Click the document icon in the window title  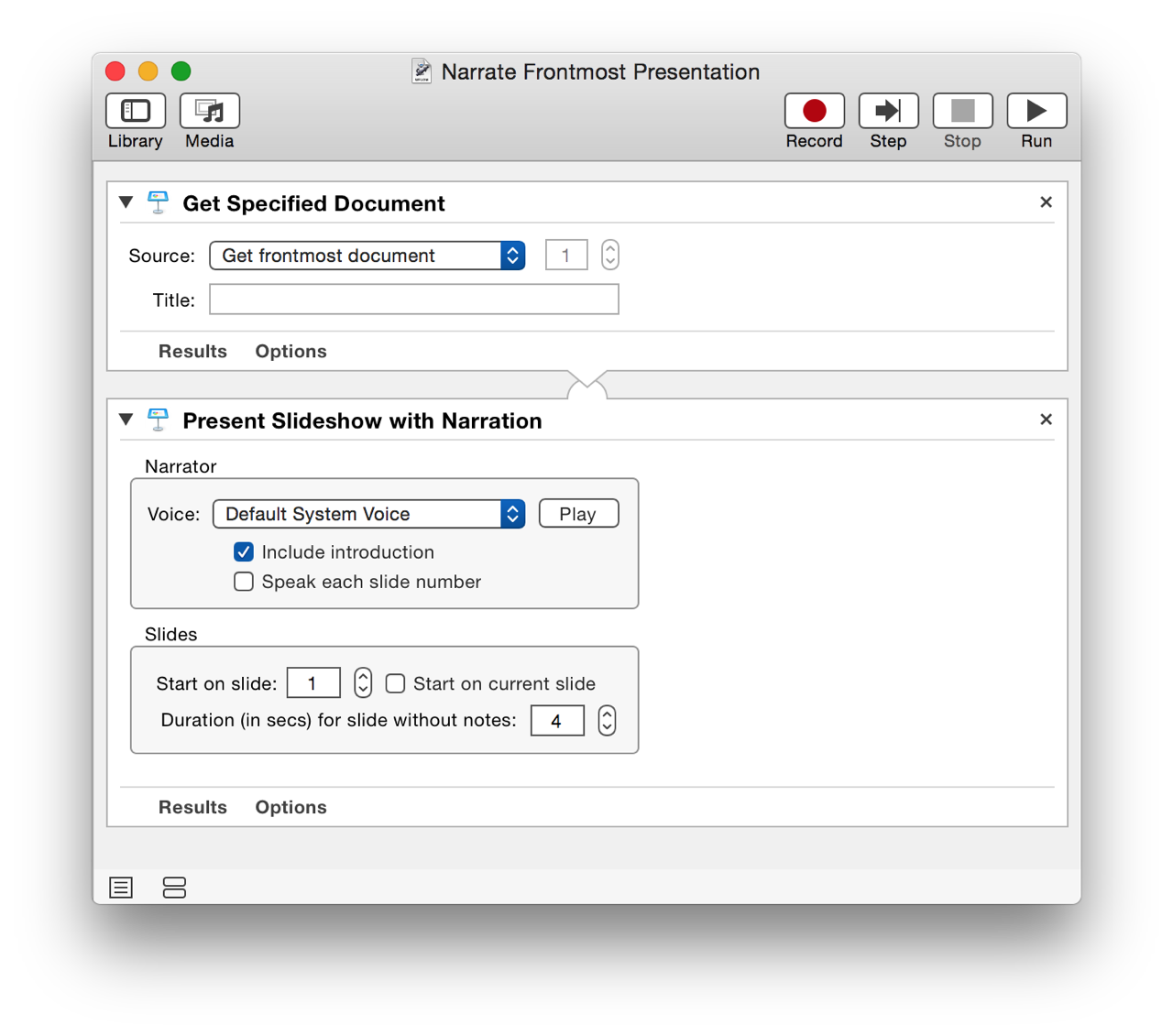pyautogui.click(x=422, y=71)
